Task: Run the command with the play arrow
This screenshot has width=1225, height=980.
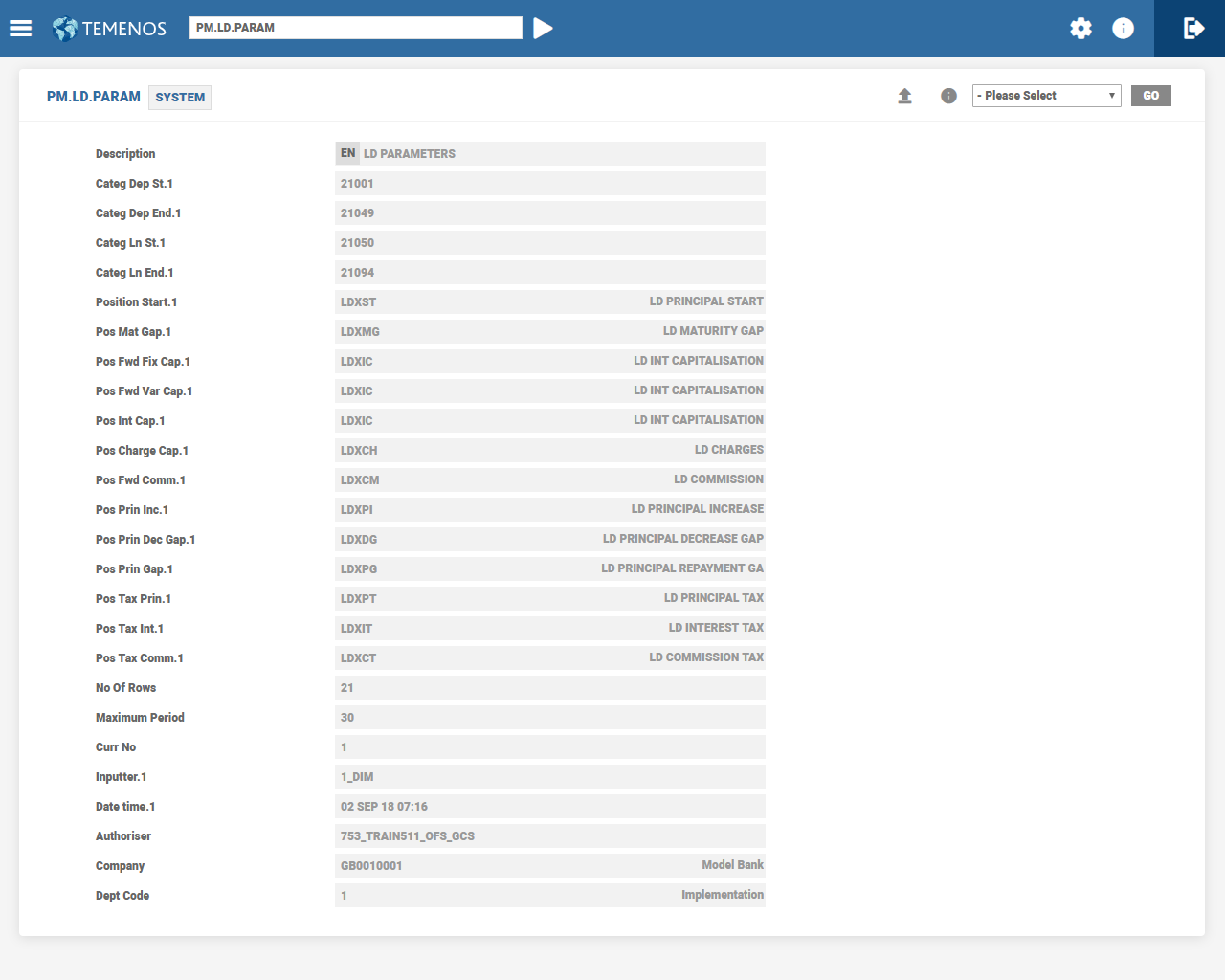Action: point(543,29)
